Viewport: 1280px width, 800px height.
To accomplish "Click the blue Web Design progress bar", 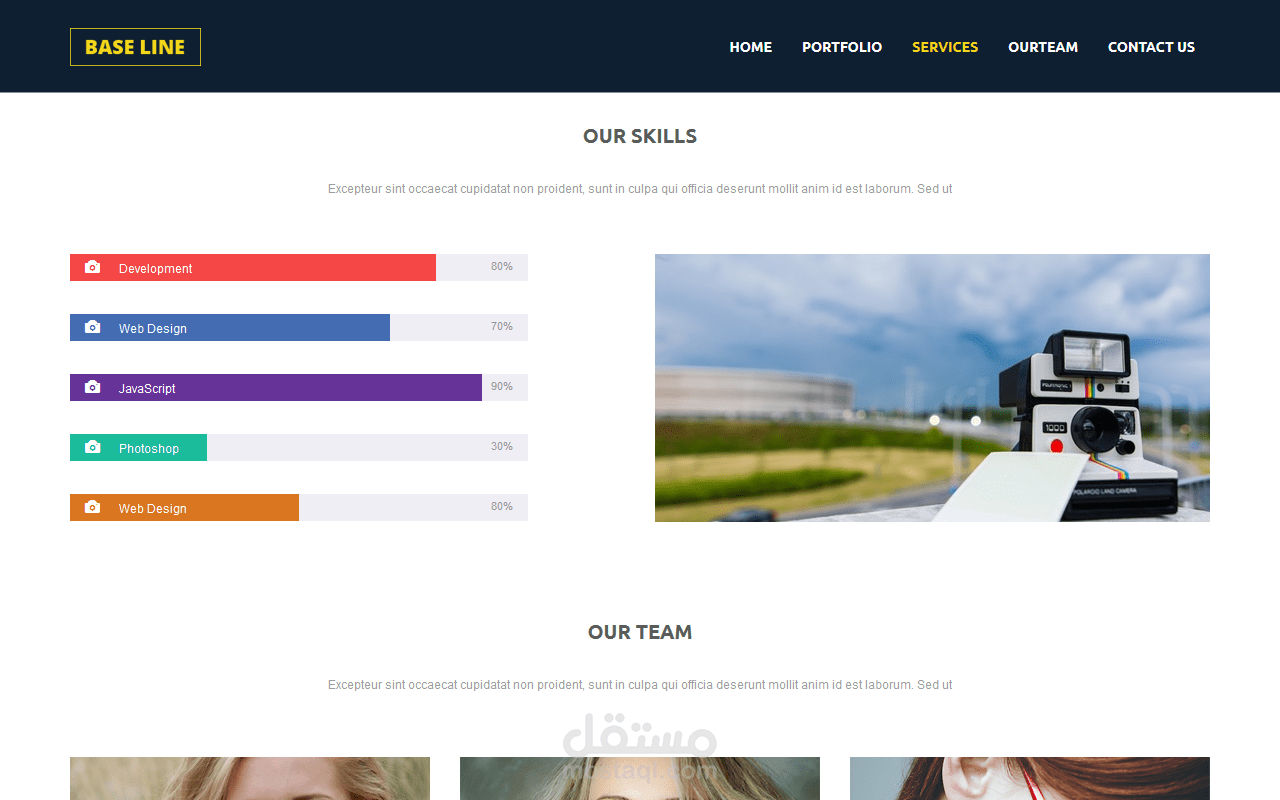I will pyautogui.click(x=230, y=327).
